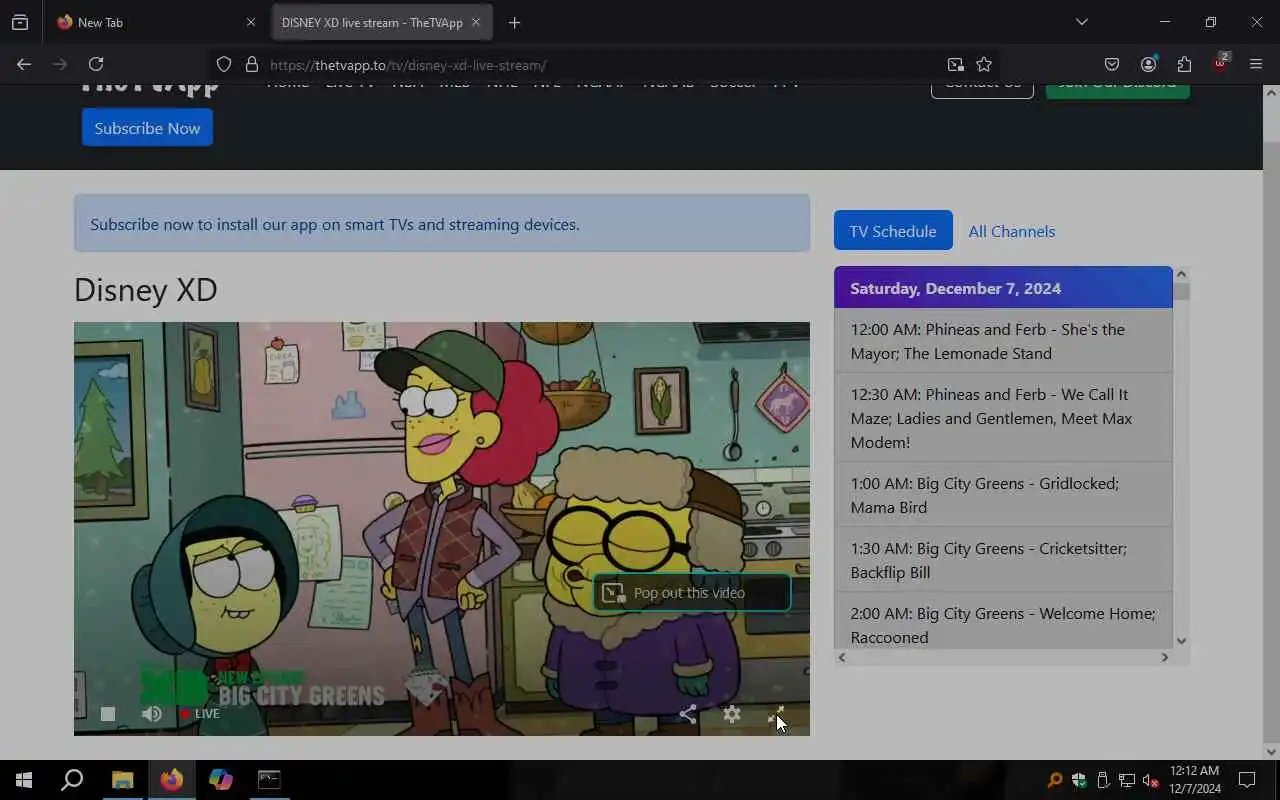The width and height of the screenshot is (1280, 800).
Task: Click schedule horizontal scroll left arrow
Action: pos(842,657)
